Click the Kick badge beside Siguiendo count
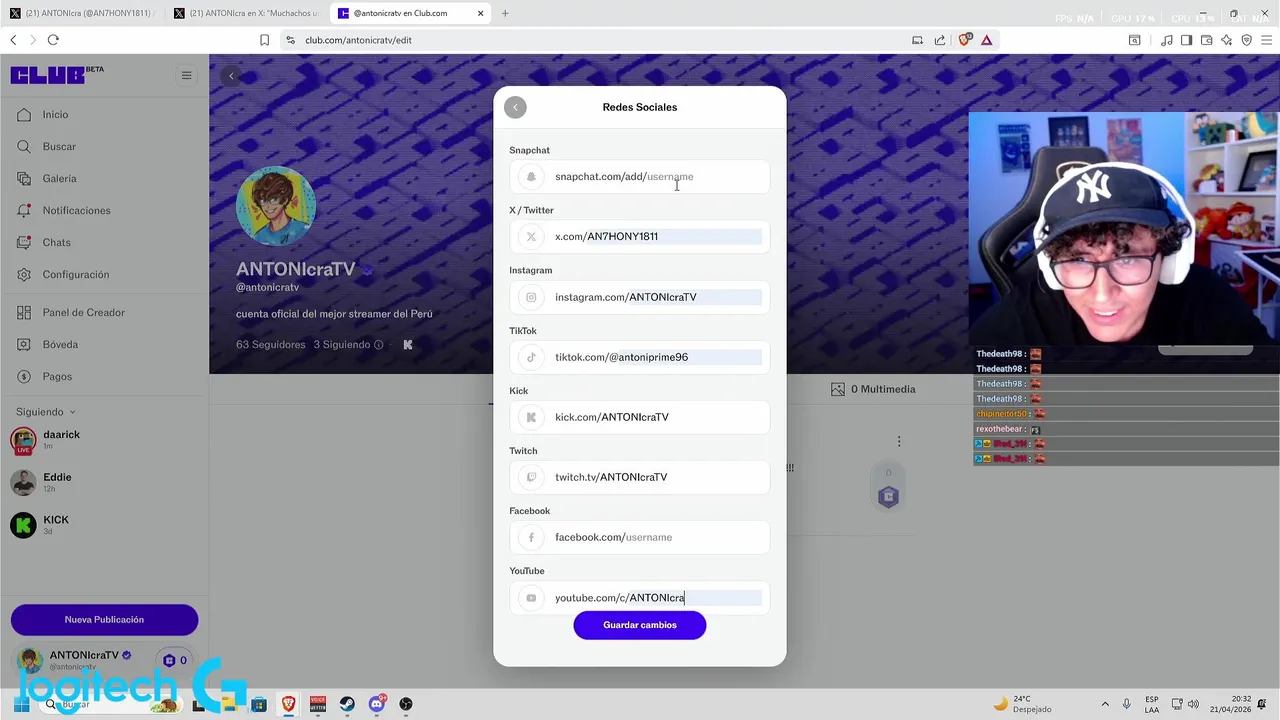Image resolution: width=1280 pixels, height=720 pixels. (407, 345)
